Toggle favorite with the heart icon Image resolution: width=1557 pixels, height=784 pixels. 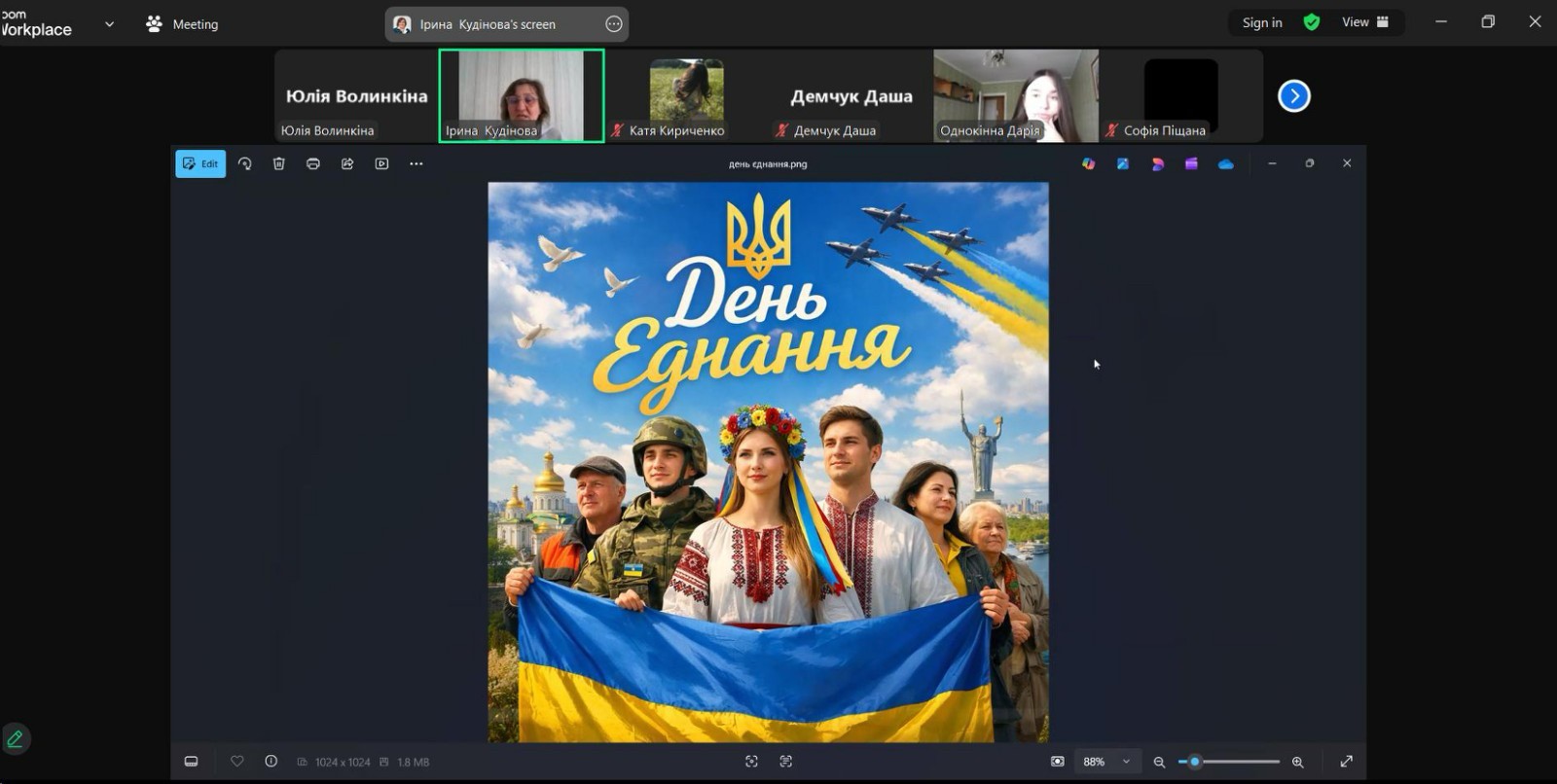pos(237,762)
